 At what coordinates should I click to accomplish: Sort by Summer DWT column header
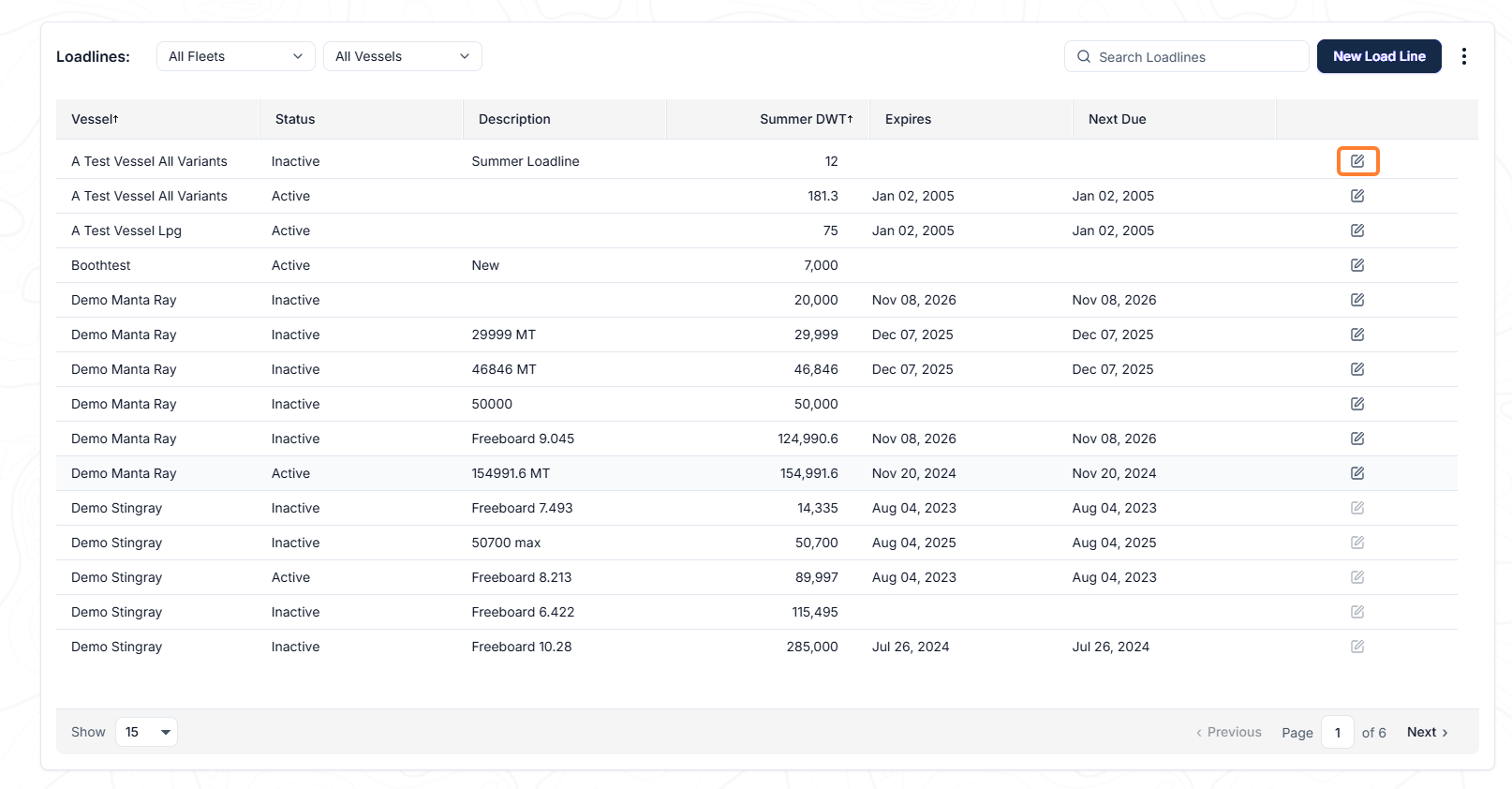click(807, 119)
